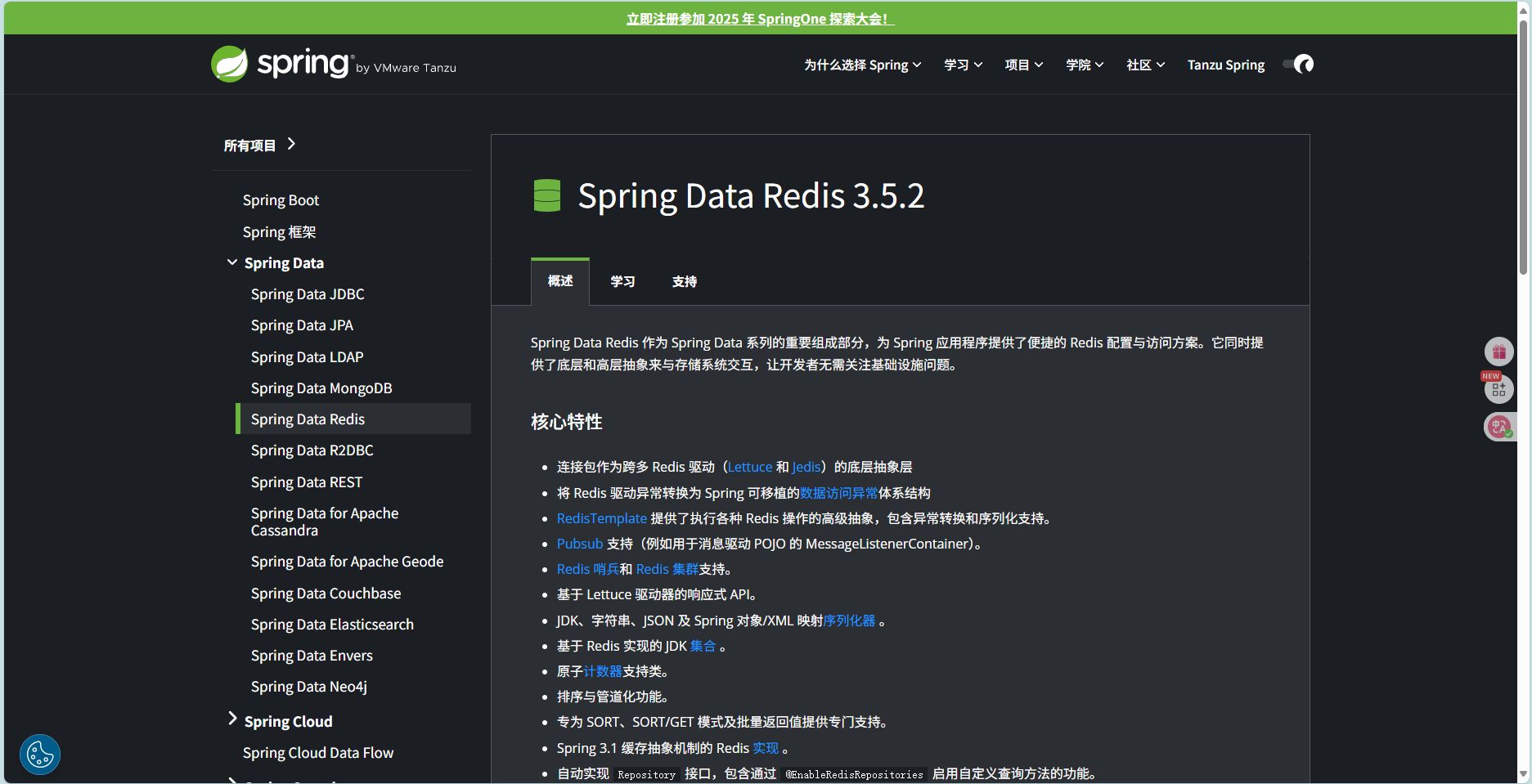Click the translate floating icon
Image resolution: width=1532 pixels, height=784 pixels.
coord(1498,427)
